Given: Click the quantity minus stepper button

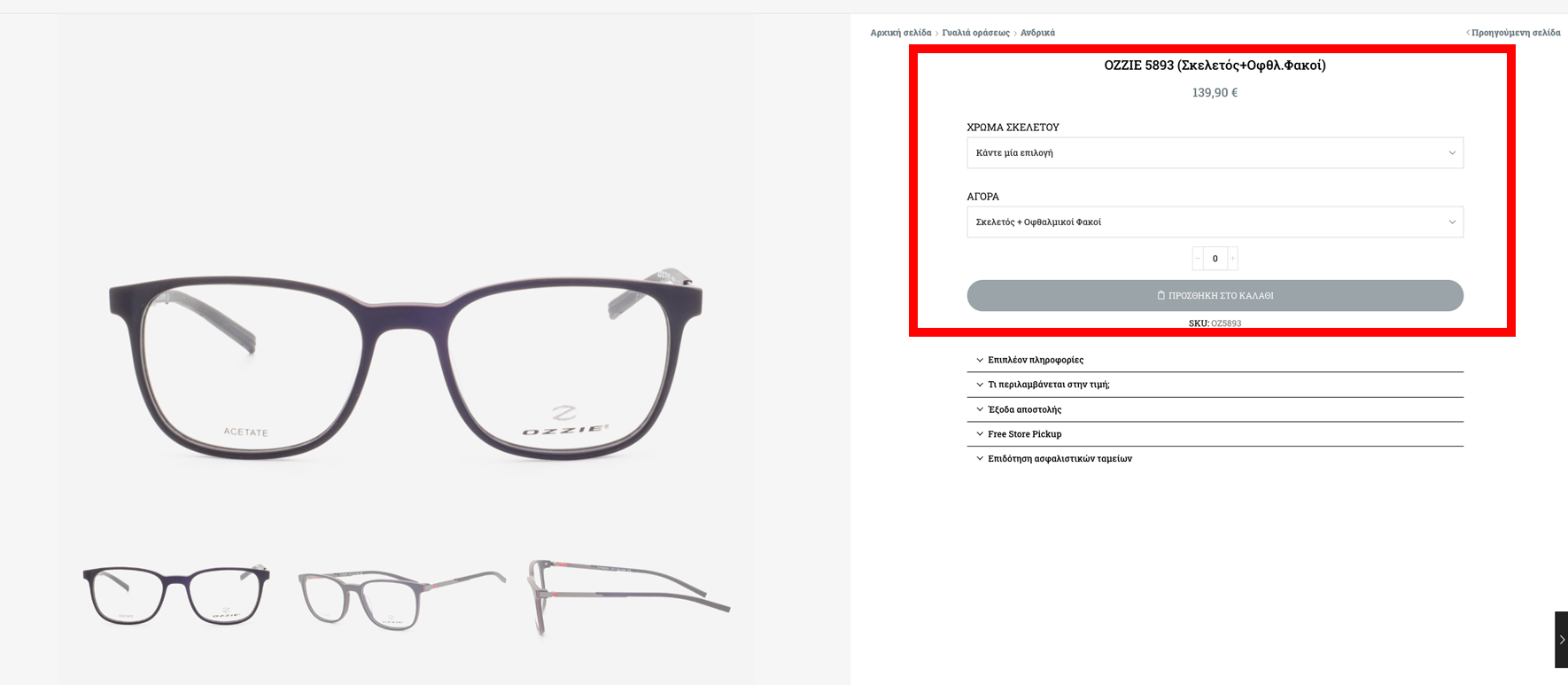Looking at the screenshot, I should 1198,258.
